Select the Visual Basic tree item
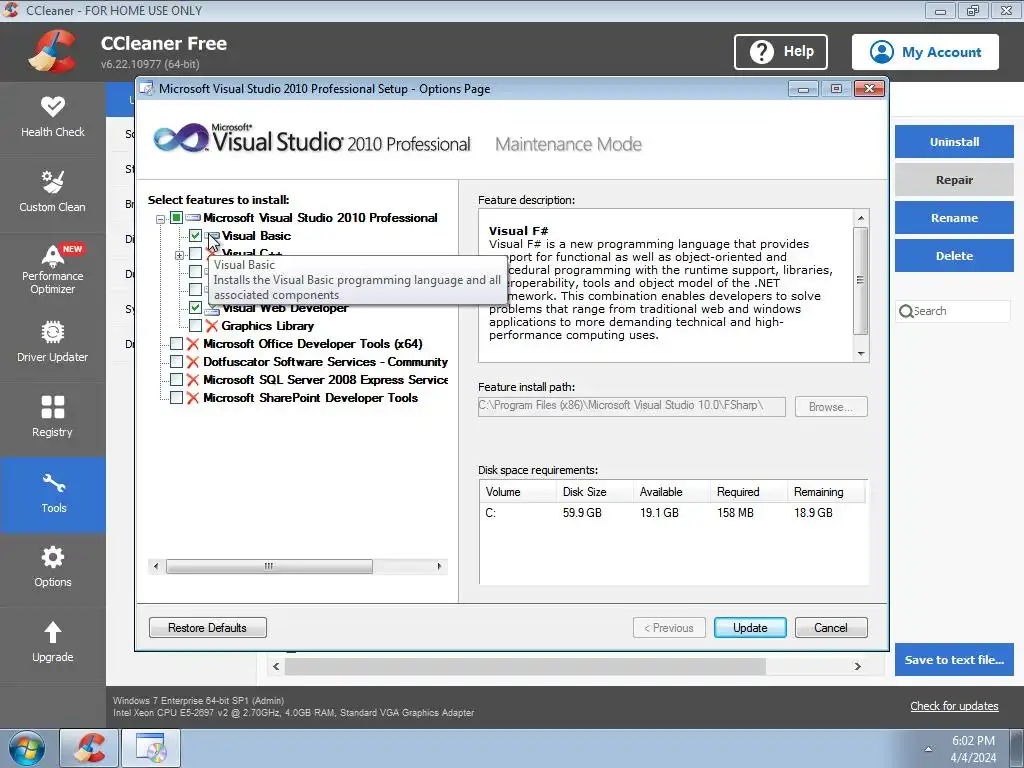Viewport: 1024px width, 768px height. pos(256,236)
